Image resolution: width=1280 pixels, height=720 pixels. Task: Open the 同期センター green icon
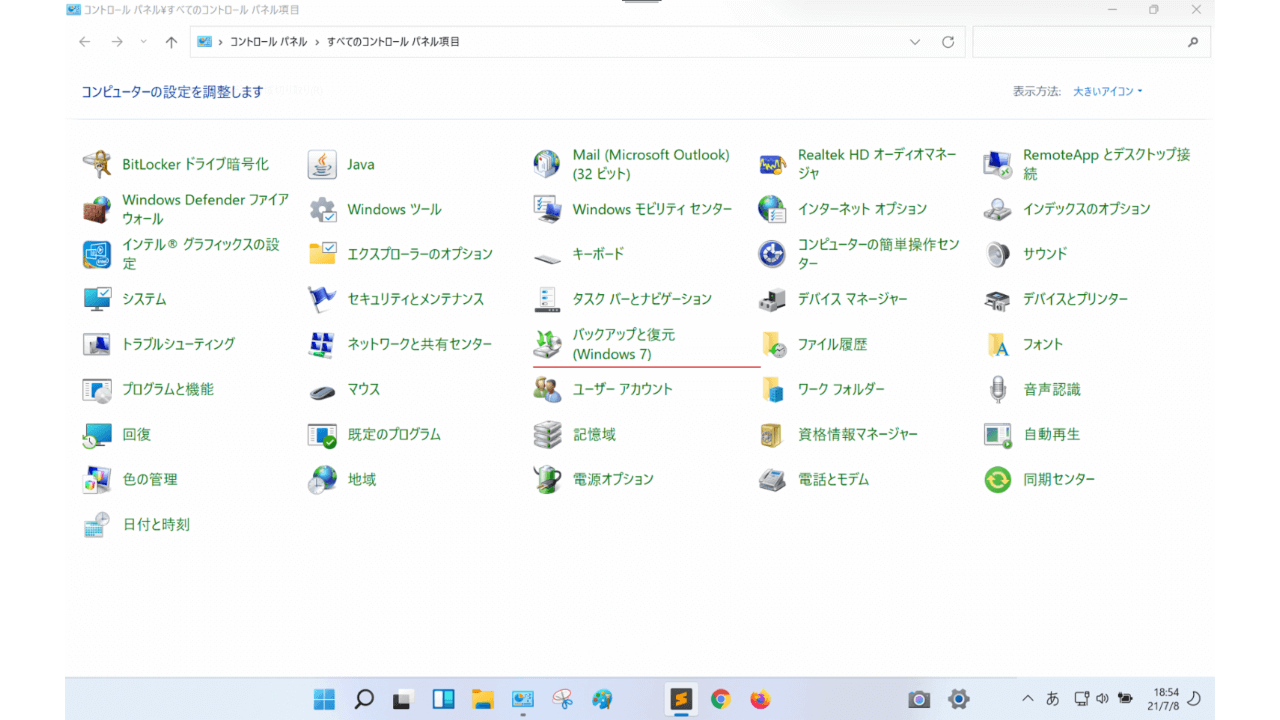998,479
